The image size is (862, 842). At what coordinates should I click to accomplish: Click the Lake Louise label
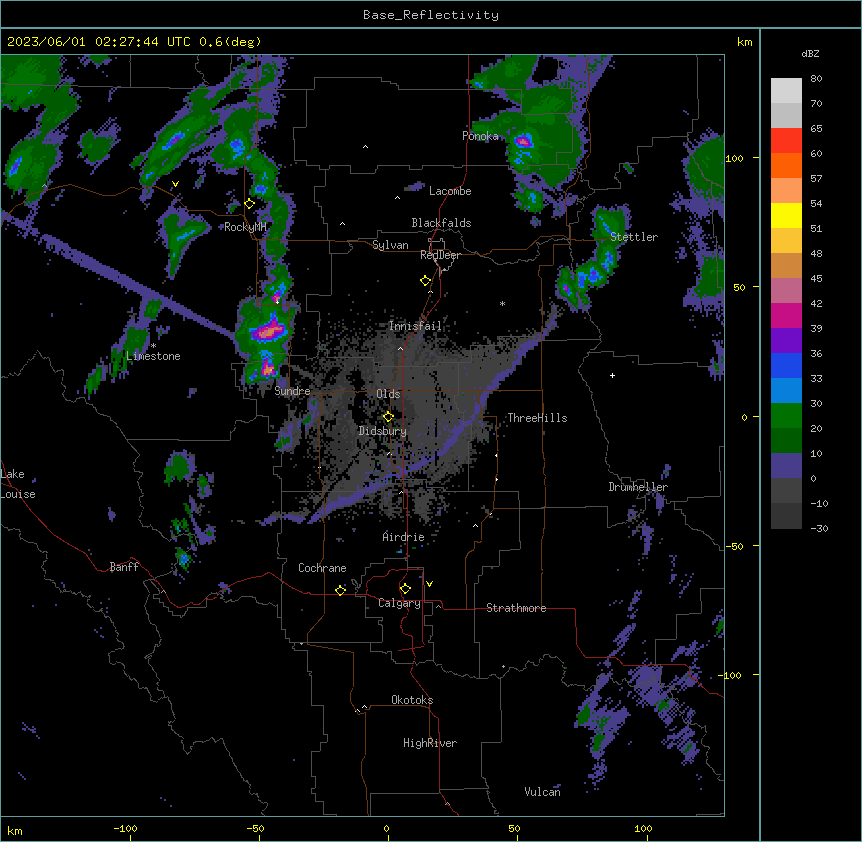coord(18,484)
